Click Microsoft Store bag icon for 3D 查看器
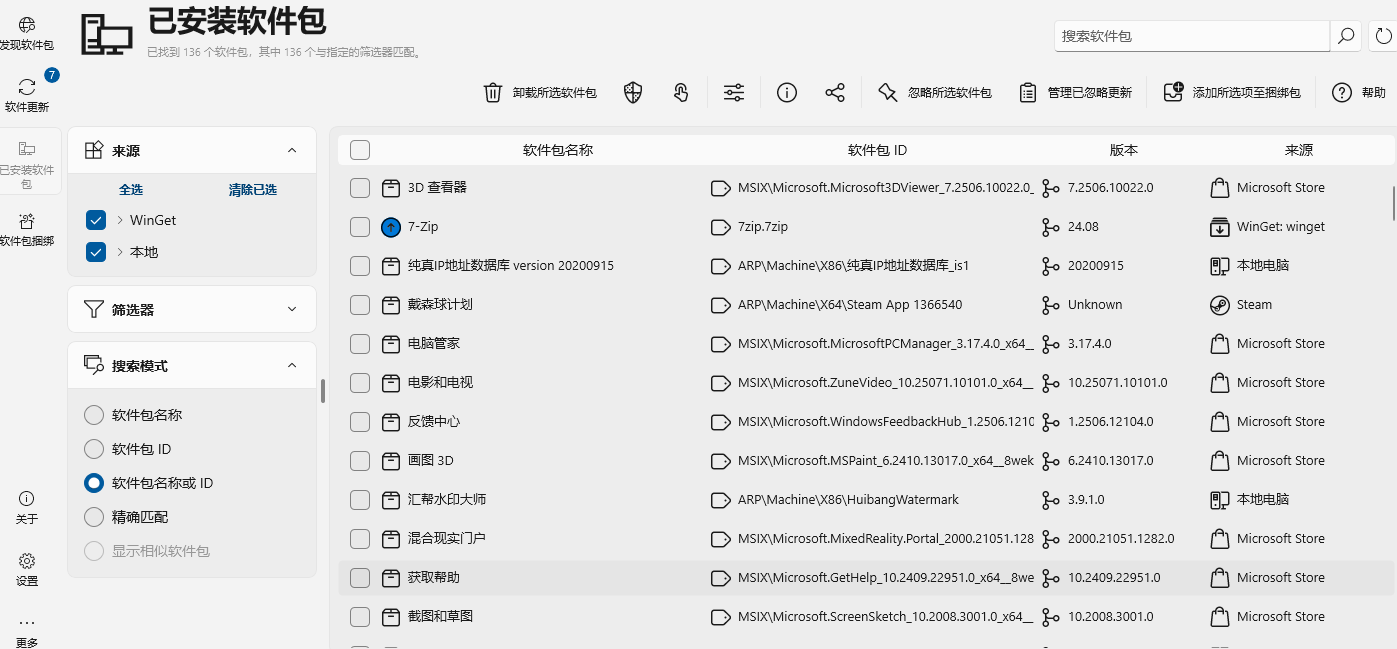 (x=1219, y=187)
